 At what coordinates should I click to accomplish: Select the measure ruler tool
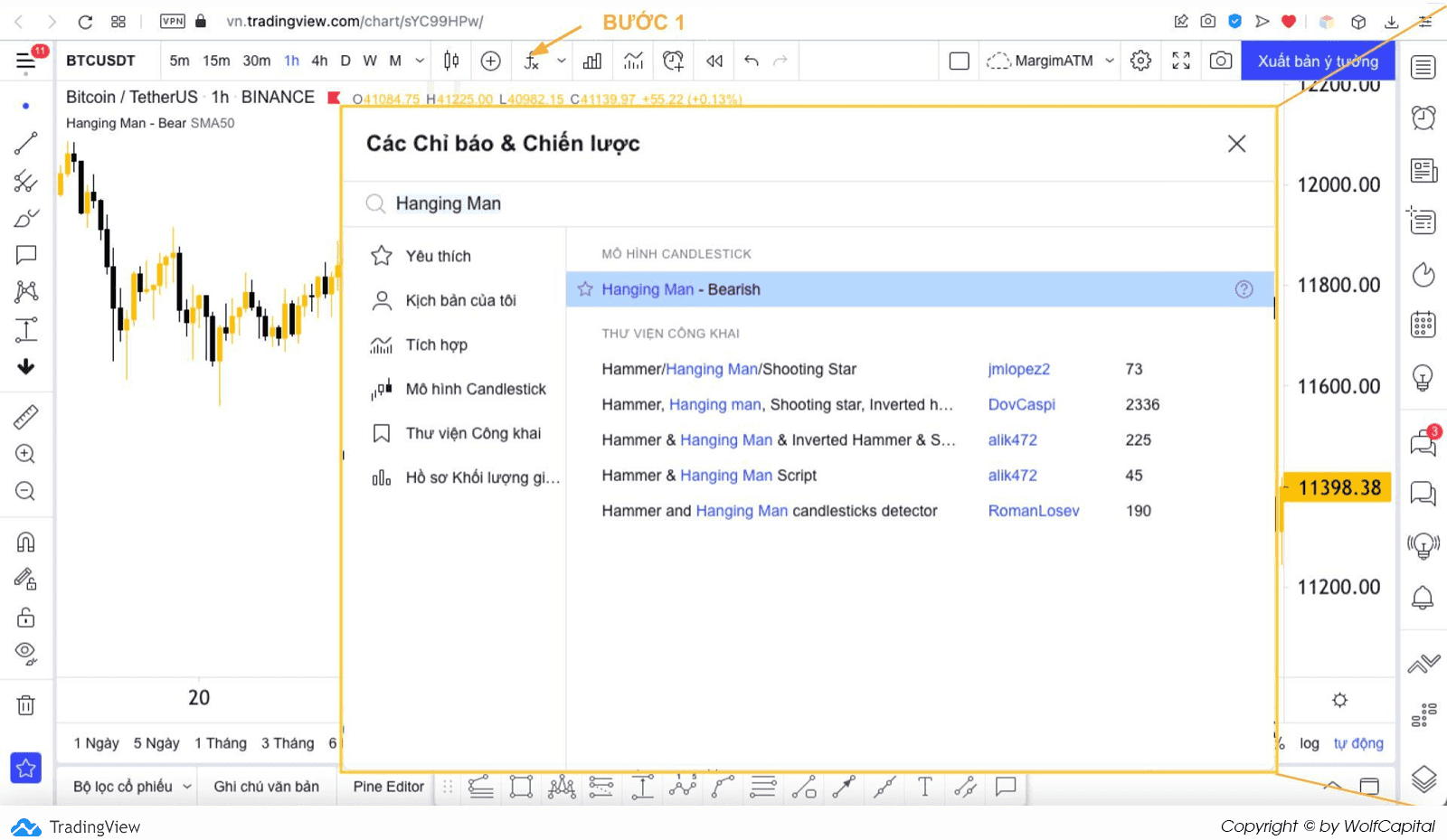tap(25, 417)
